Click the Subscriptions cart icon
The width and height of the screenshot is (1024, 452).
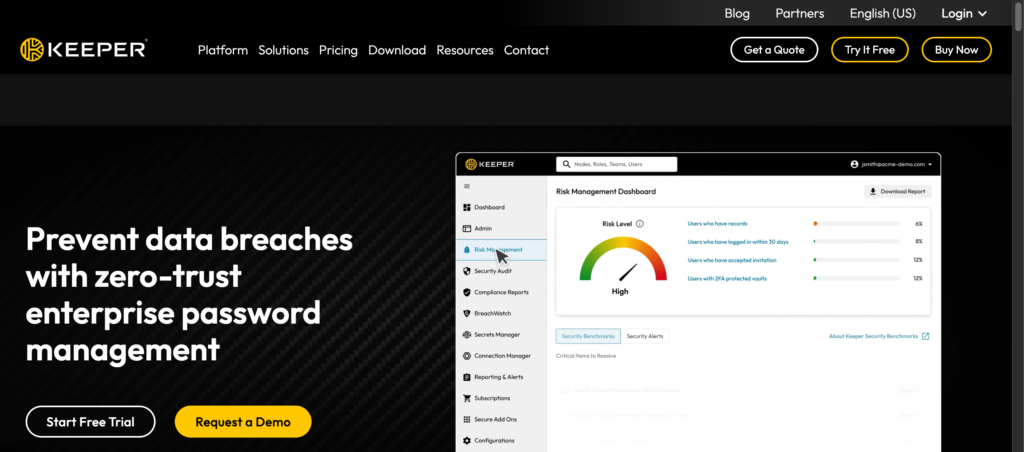(466, 398)
